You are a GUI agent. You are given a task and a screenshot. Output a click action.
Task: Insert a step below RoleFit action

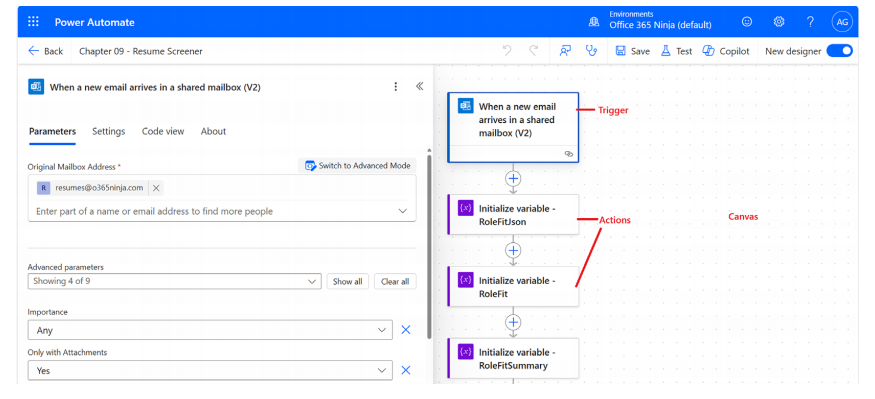pos(513,322)
